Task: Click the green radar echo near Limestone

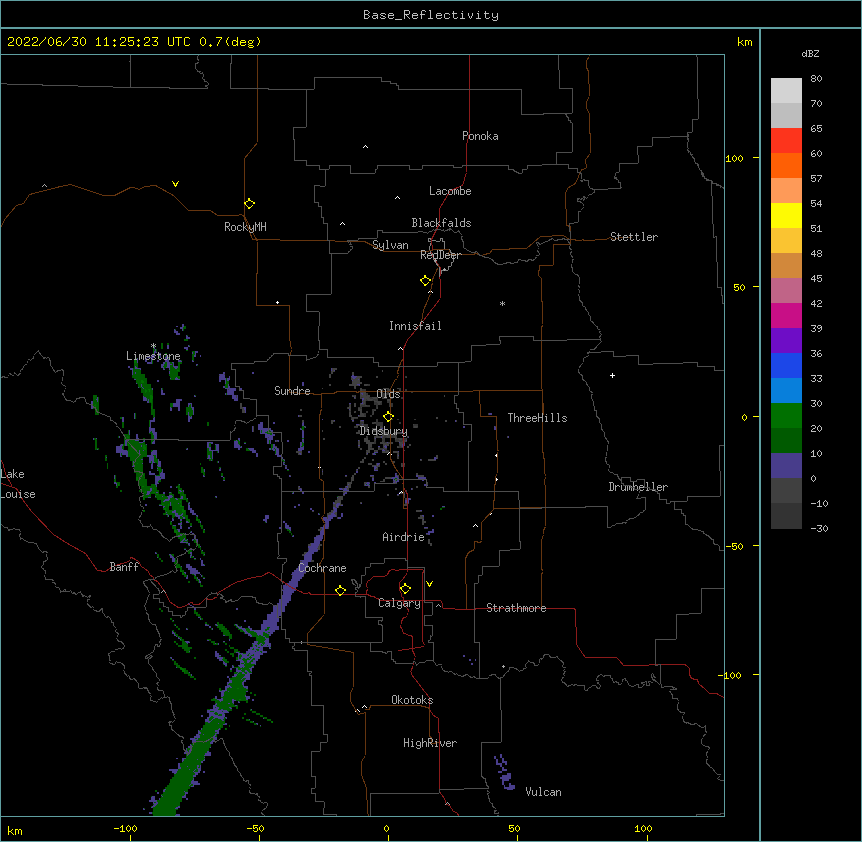Action: [x=143, y=382]
